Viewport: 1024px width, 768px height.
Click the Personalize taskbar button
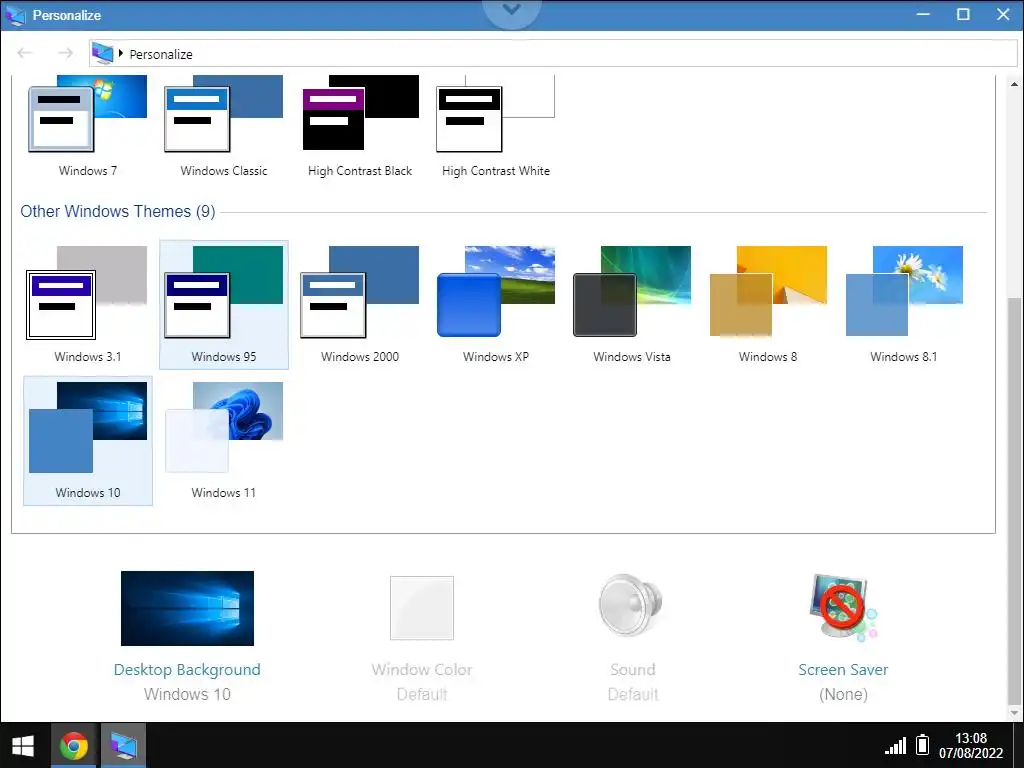tap(123, 746)
